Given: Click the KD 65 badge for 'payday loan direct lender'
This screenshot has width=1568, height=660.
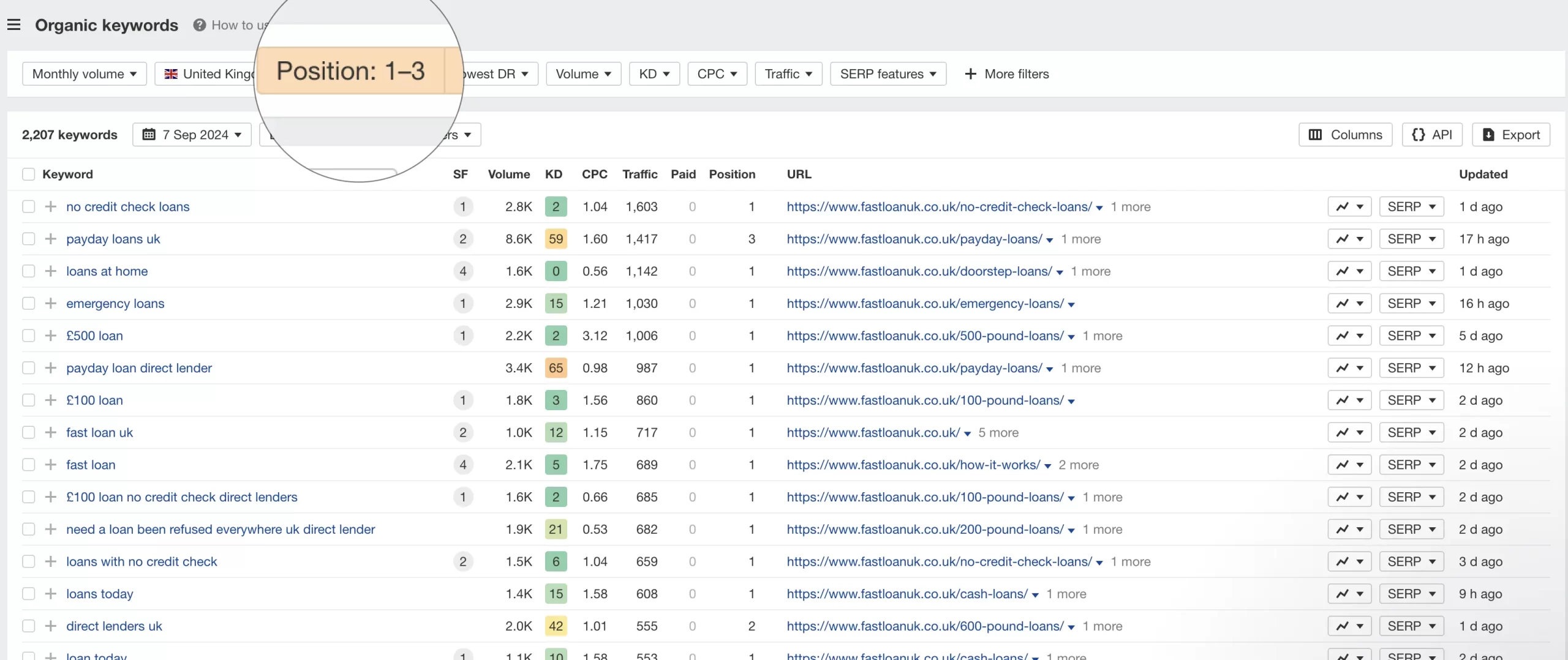Looking at the screenshot, I should tap(556, 368).
